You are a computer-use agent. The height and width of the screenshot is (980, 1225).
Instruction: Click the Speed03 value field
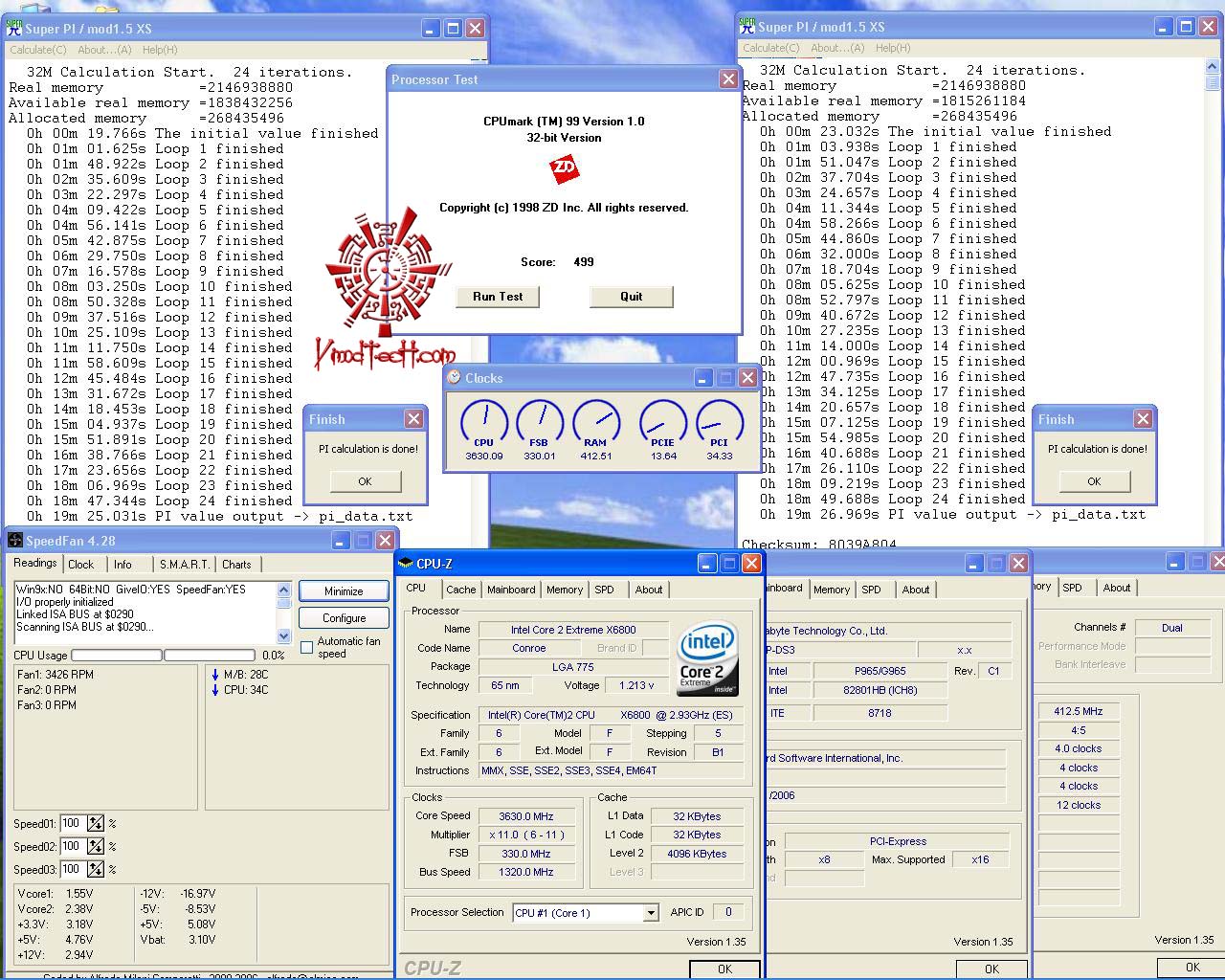[x=73, y=870]
